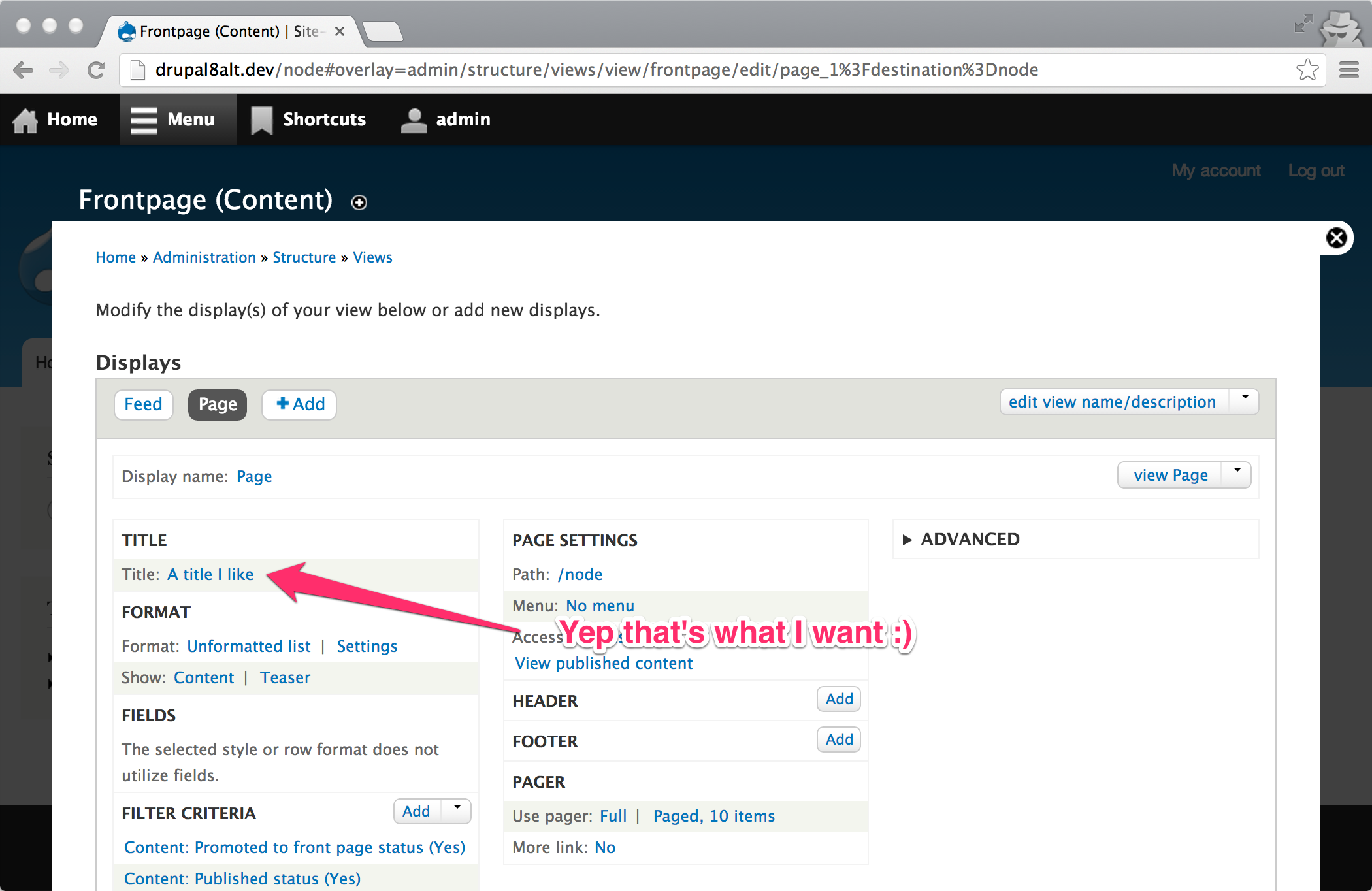Edit the Display name Page link
1372x891 pixels.
pyautogui.click(x=254, y=476)
